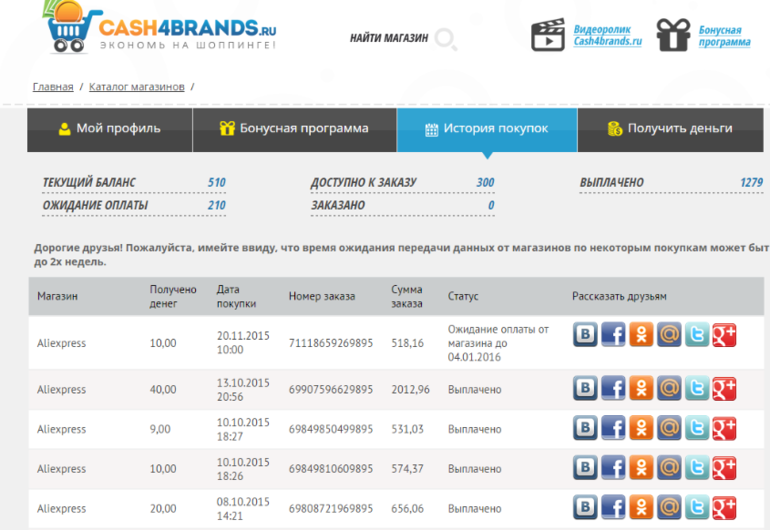The width and height of the screenshot is (770, 530).
Task: Open the Получить деньги tab
Action: (669, 129)
